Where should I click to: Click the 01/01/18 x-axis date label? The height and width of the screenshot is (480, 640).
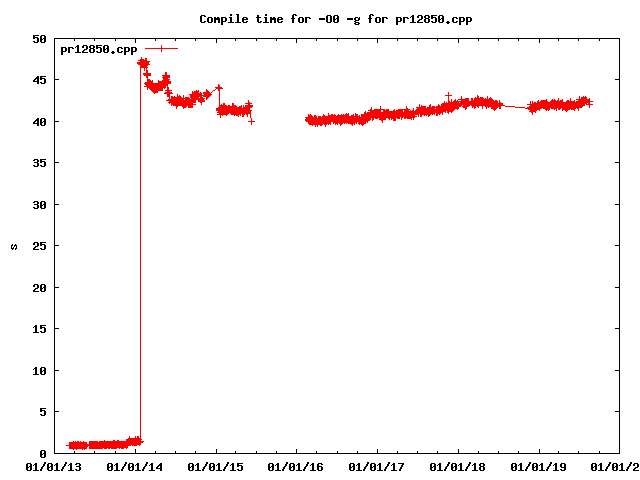coord(459,465)
